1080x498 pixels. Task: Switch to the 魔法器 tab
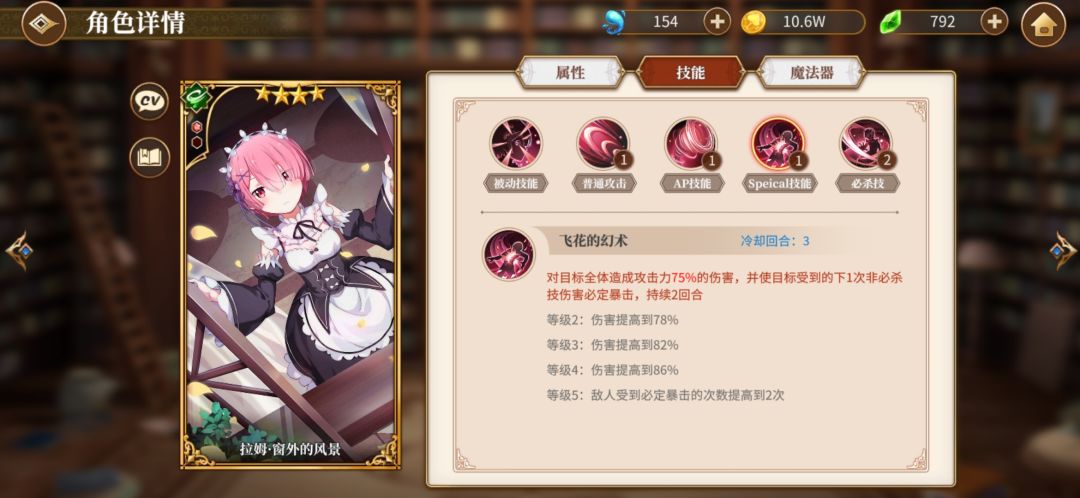(x=811, y=72)
